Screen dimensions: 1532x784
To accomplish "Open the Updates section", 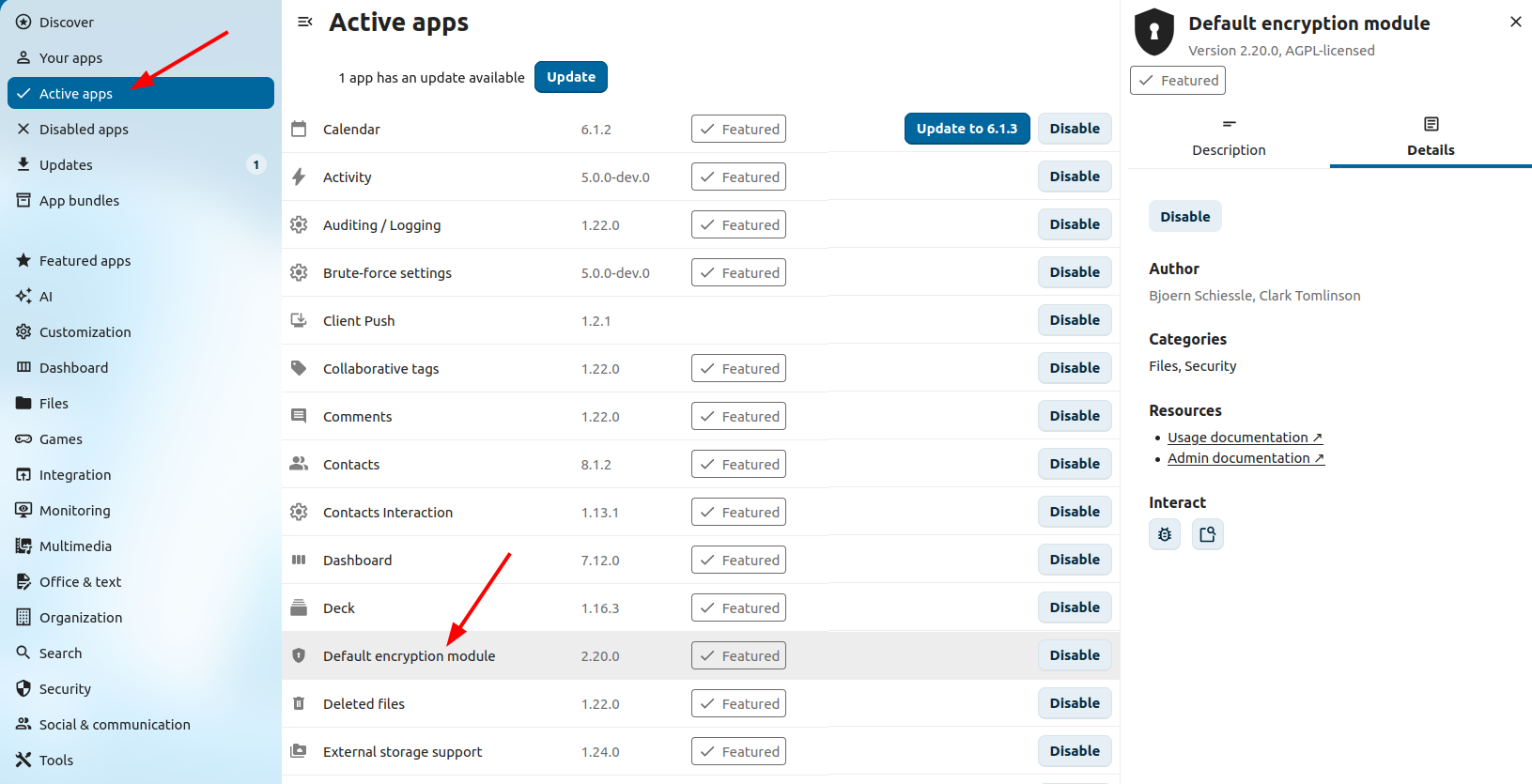I will pos(66,165).
